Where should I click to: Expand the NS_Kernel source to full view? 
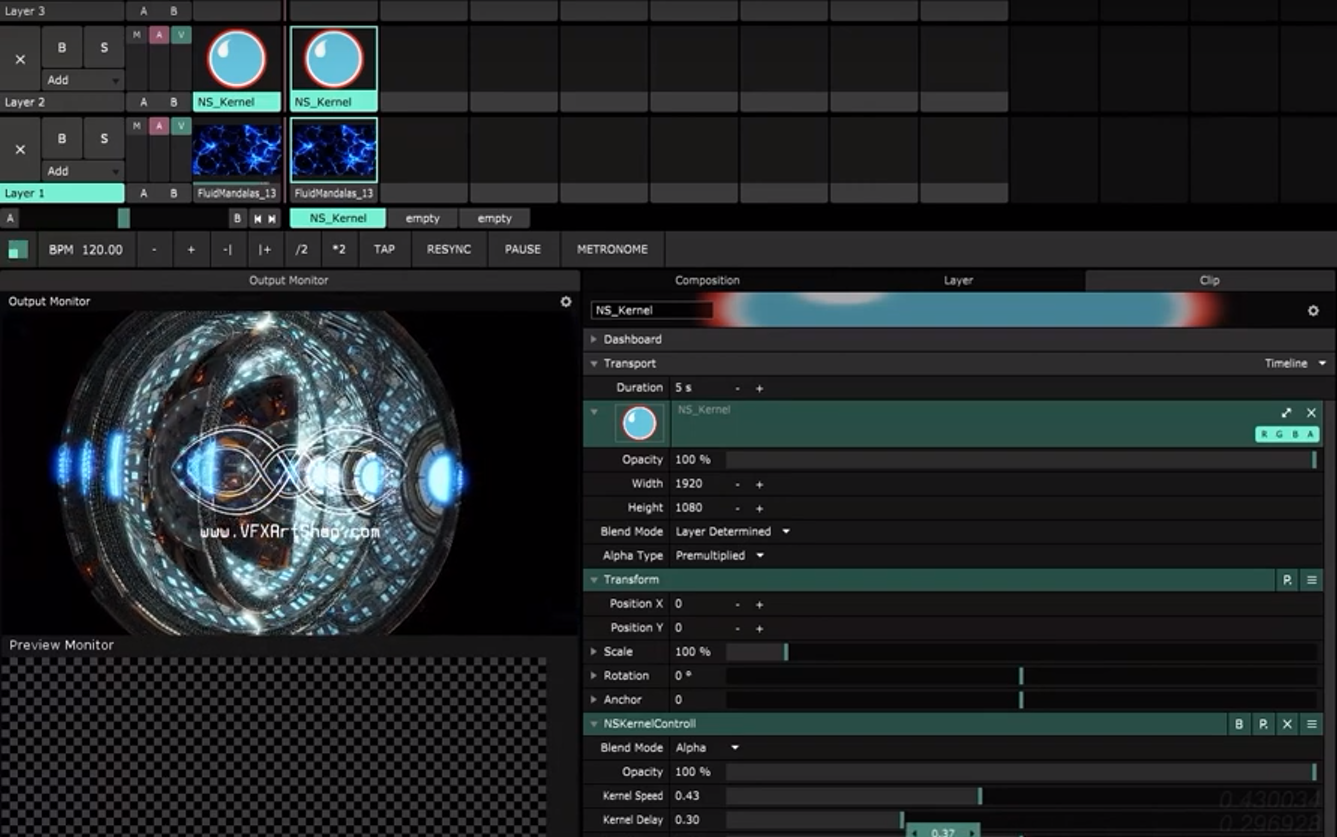[1286, 412]
